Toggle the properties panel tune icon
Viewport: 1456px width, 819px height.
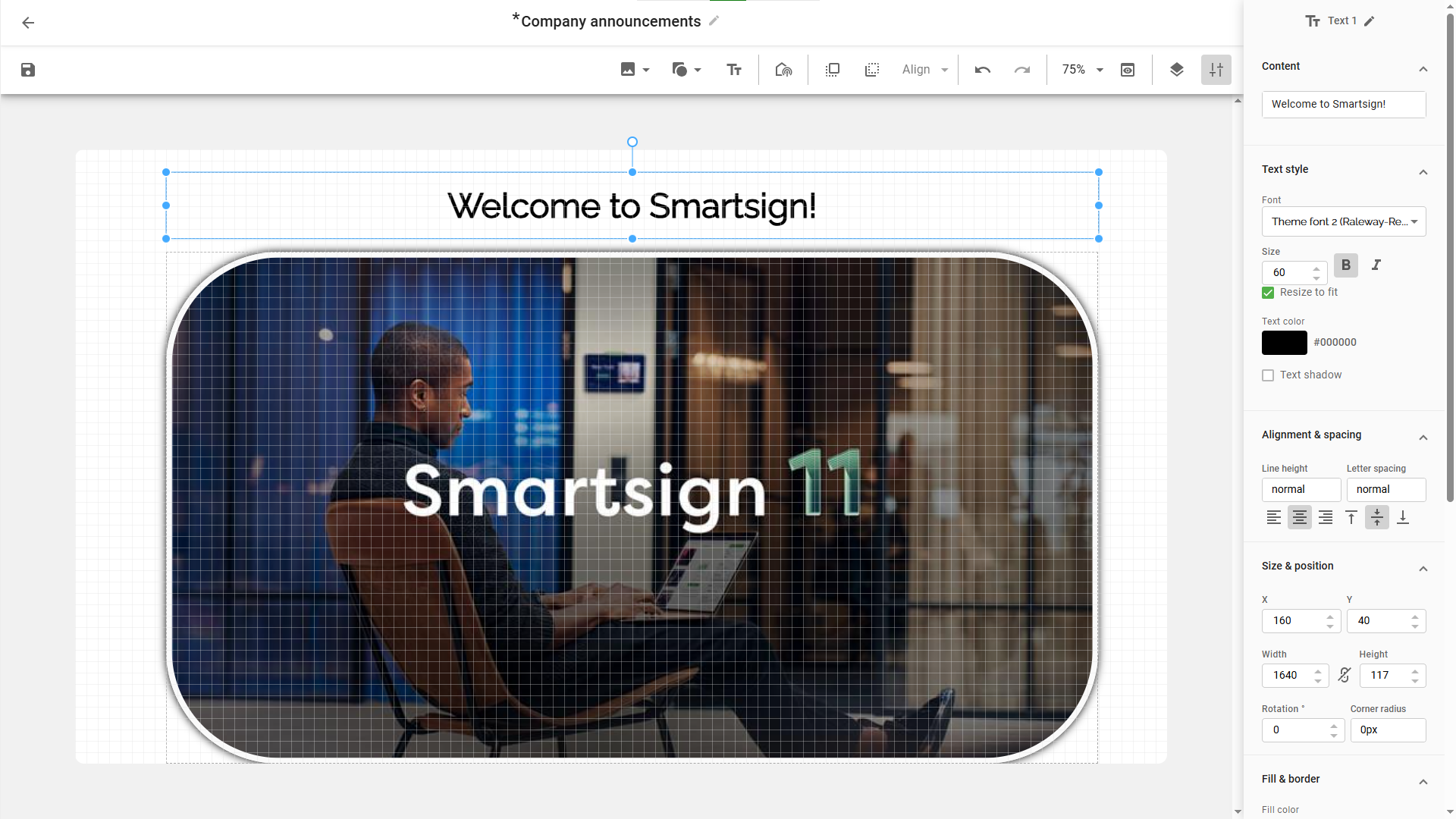click(1216, 70)
